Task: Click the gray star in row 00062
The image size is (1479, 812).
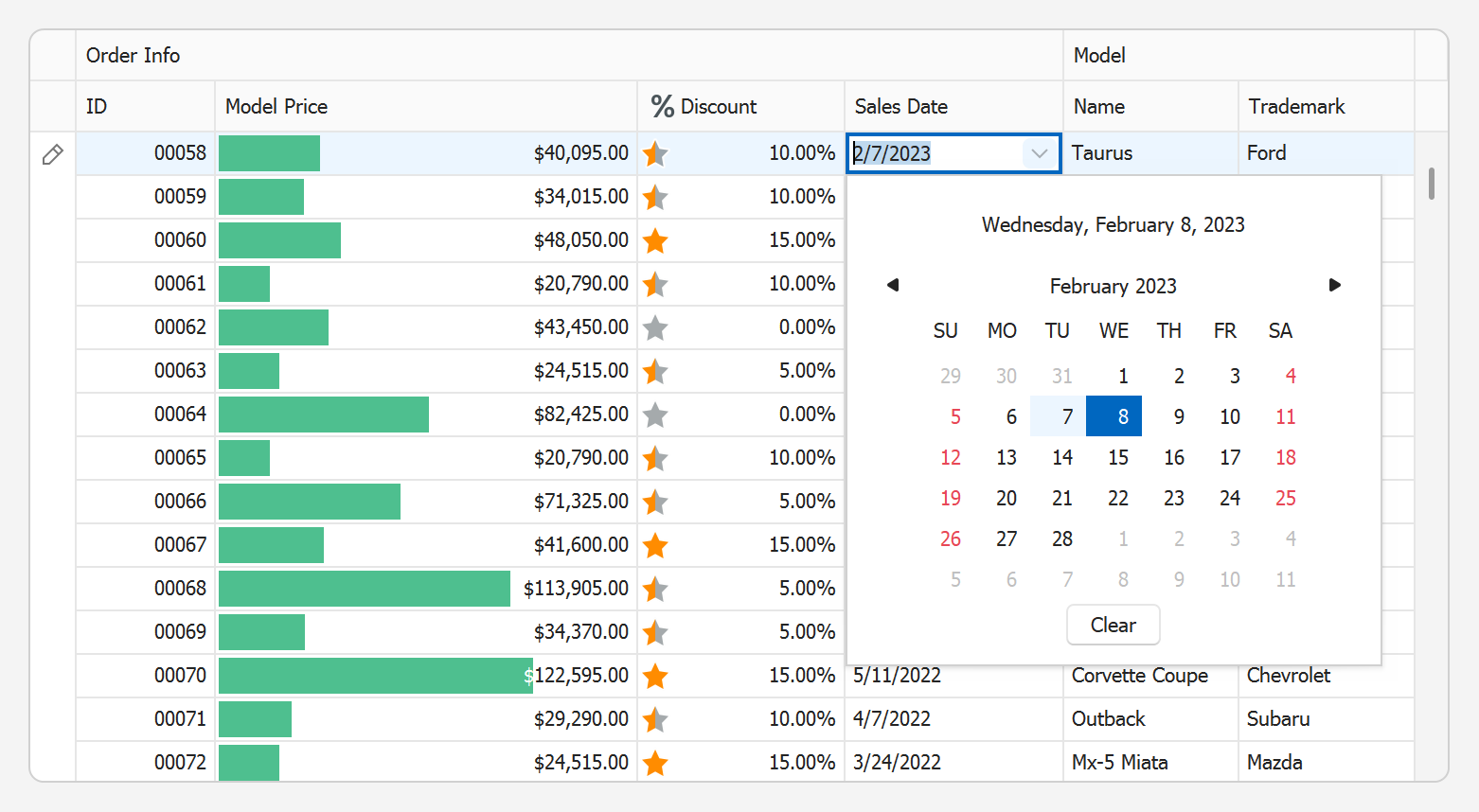Action: tap(655, 327)
